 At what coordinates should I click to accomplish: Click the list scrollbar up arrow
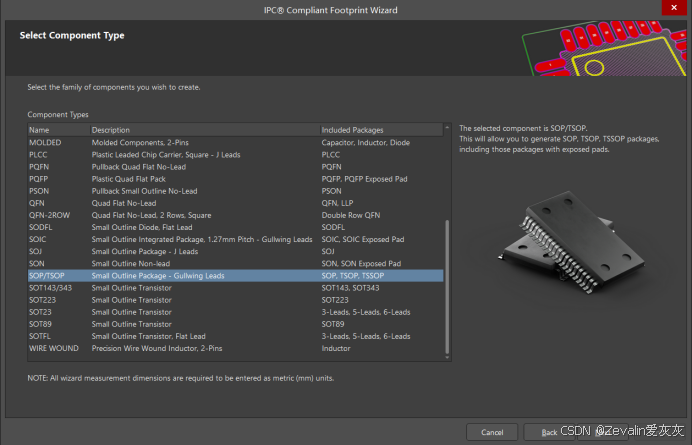[x=447, y=128]
